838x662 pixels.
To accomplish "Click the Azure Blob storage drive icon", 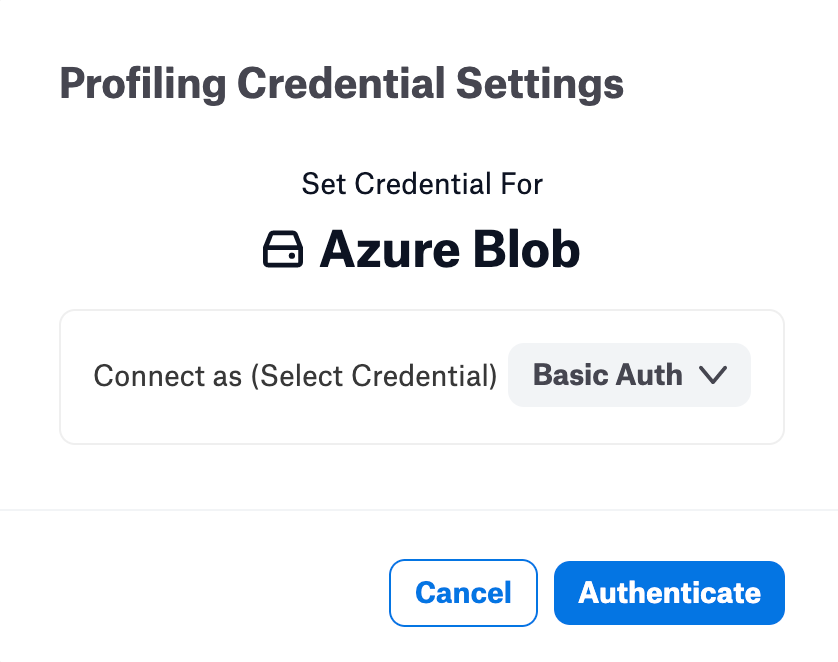I will [x=283, y=249].
